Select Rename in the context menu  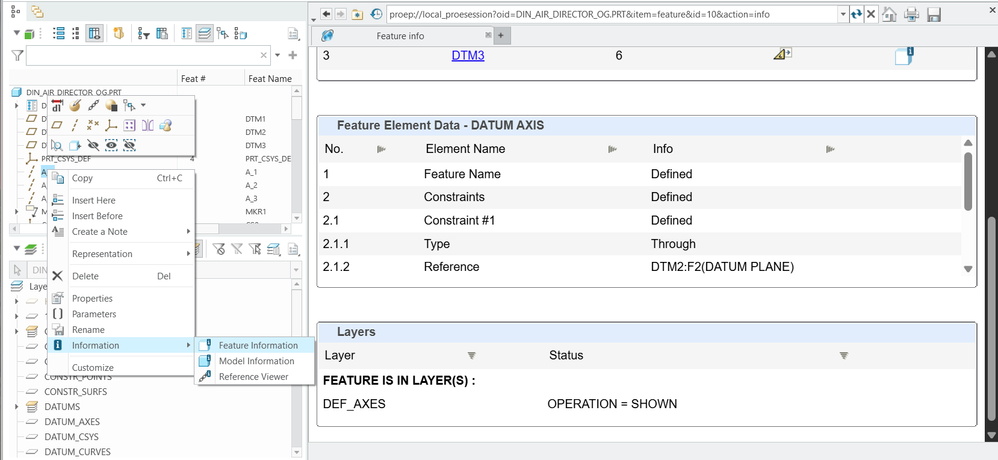point(87,330)
